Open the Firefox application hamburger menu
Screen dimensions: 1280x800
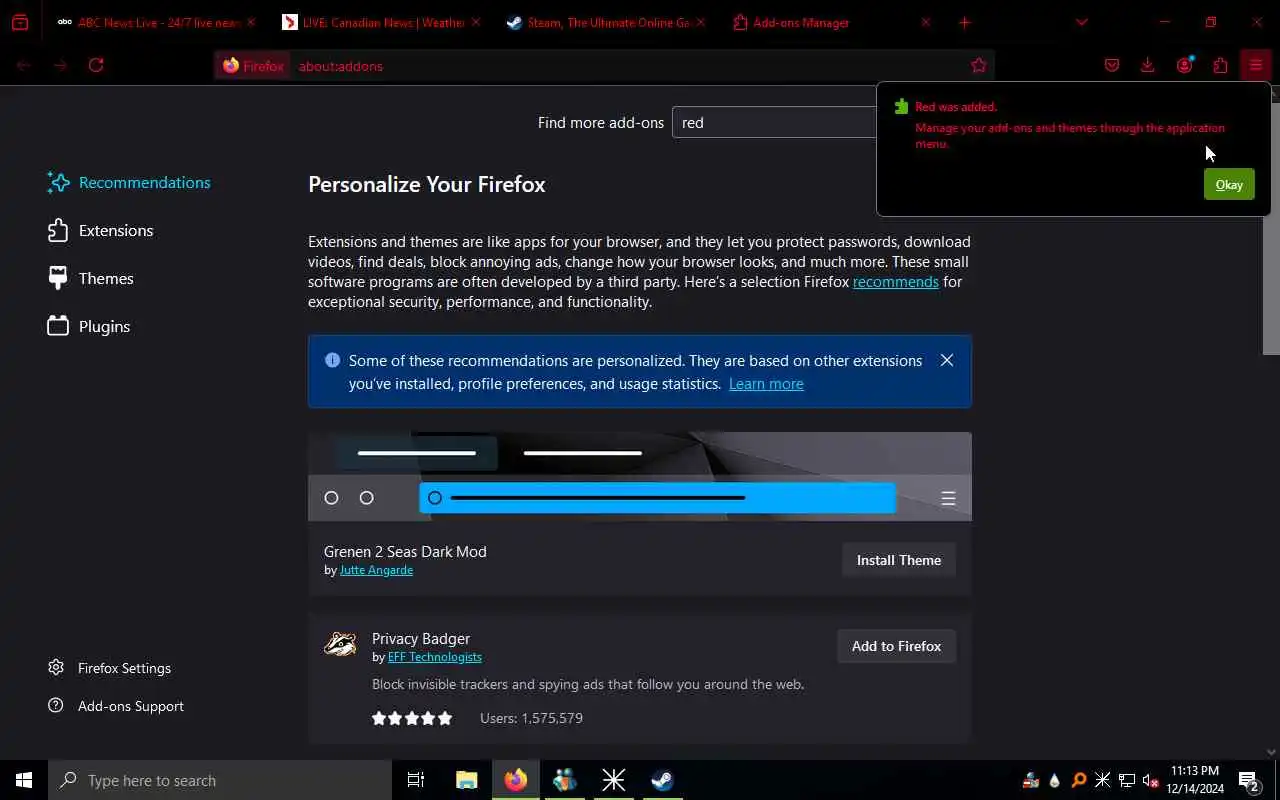[1256, 65]
